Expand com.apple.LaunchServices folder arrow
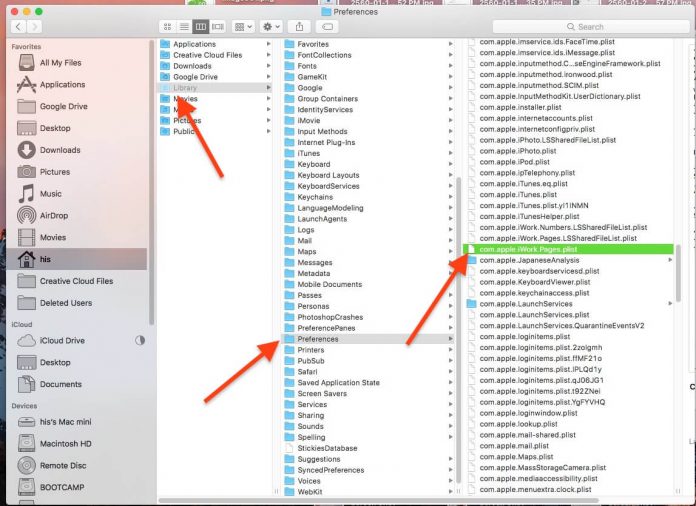This screenshot has width=696, height=506. 670,304
